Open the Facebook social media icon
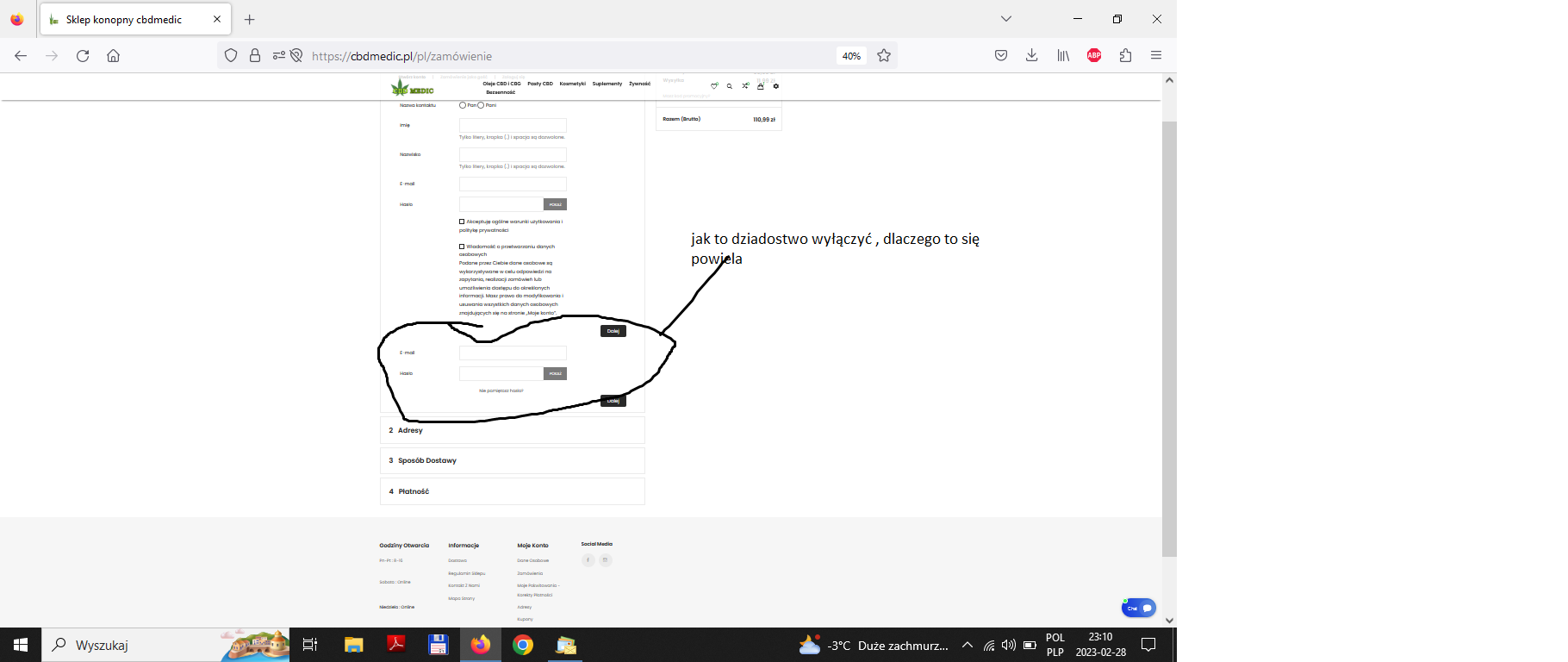Image resolution: width=1568 pixels, height=662 pixels. [588, 560]
